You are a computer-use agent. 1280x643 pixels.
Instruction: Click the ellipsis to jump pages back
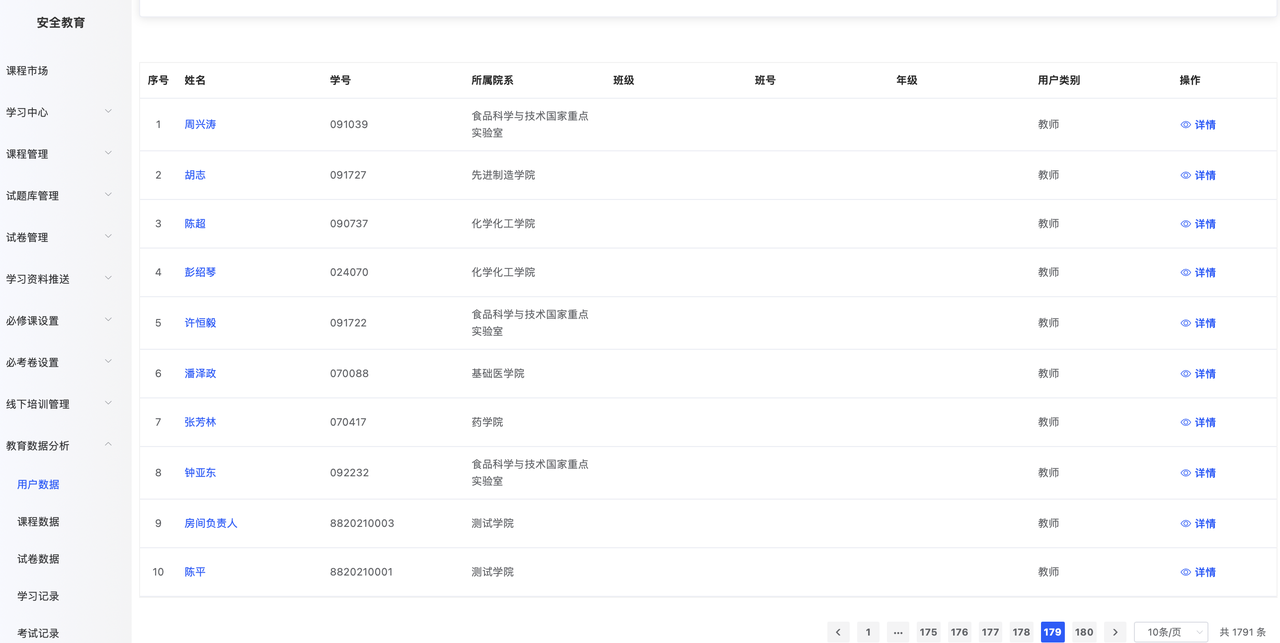898,632
